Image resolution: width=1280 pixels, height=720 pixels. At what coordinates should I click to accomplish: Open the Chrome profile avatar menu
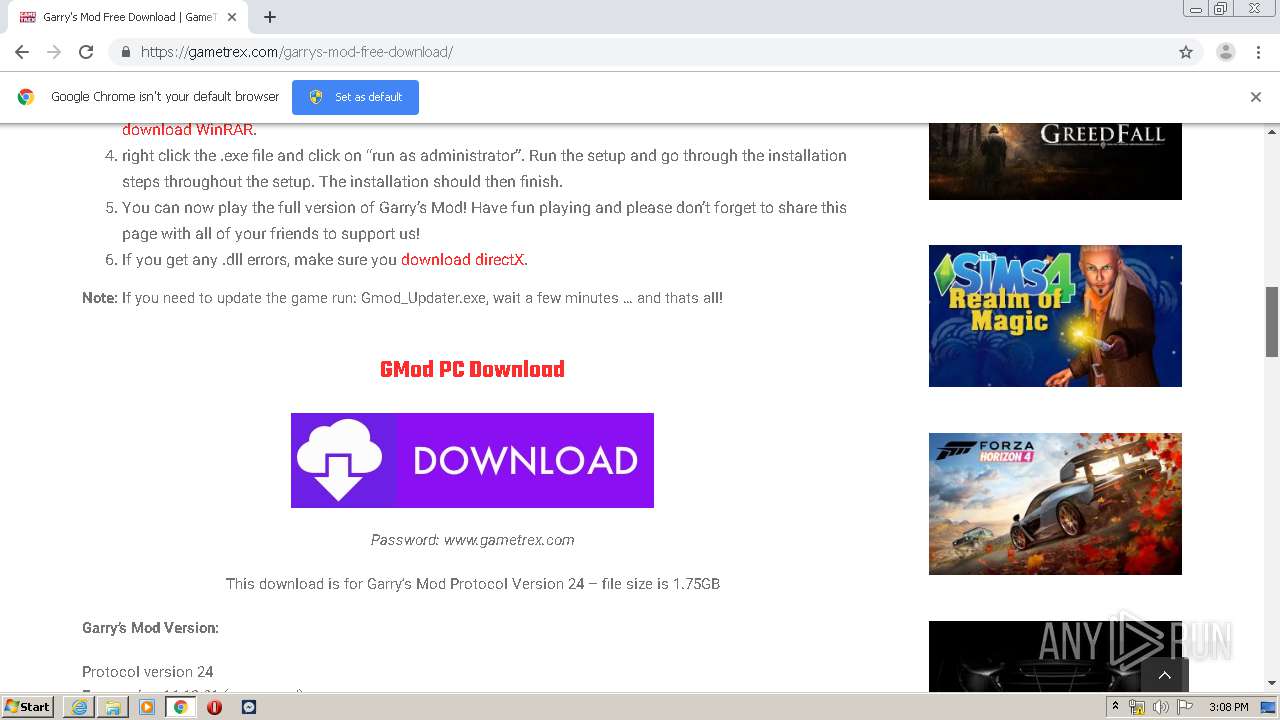1225,52
